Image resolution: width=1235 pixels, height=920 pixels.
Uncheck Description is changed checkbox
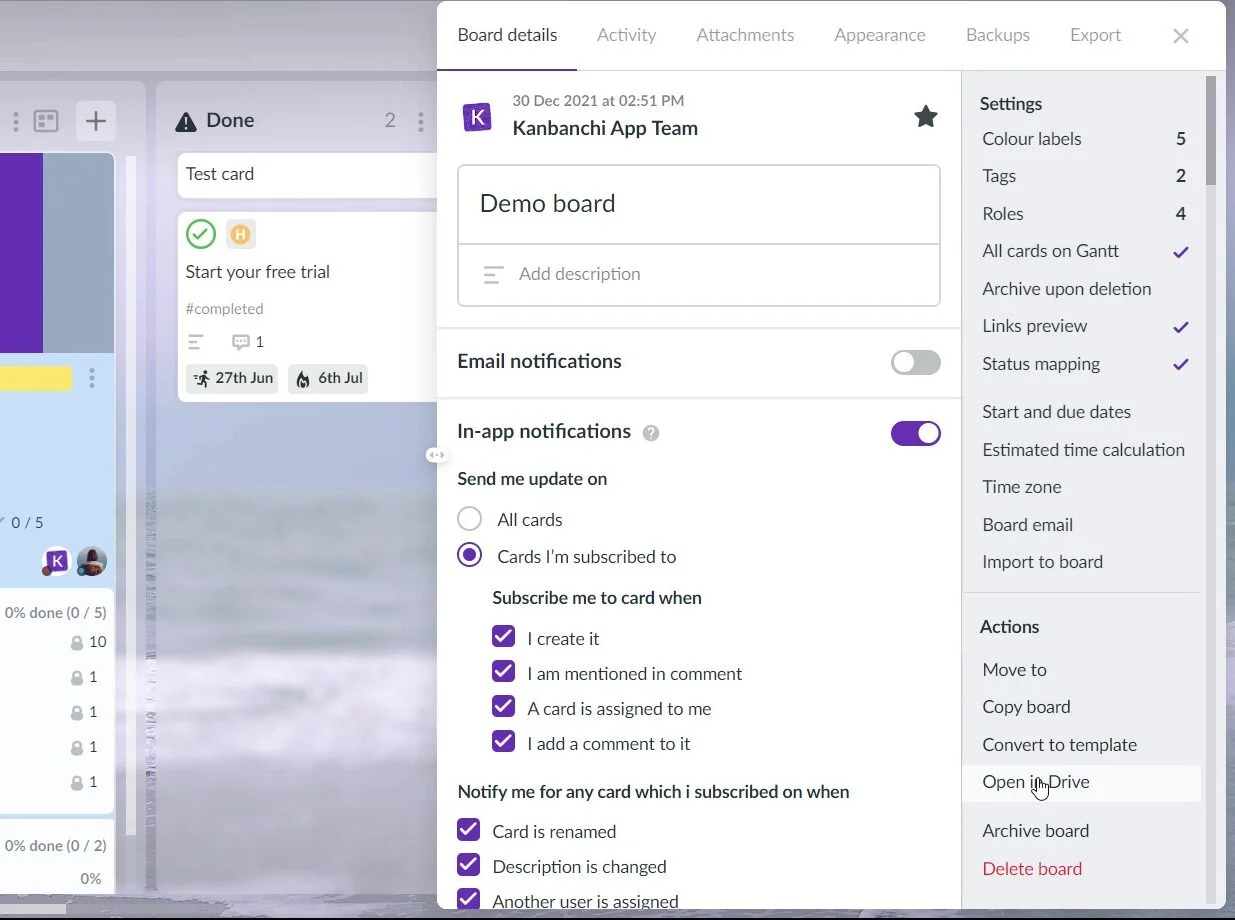[468, 865]
